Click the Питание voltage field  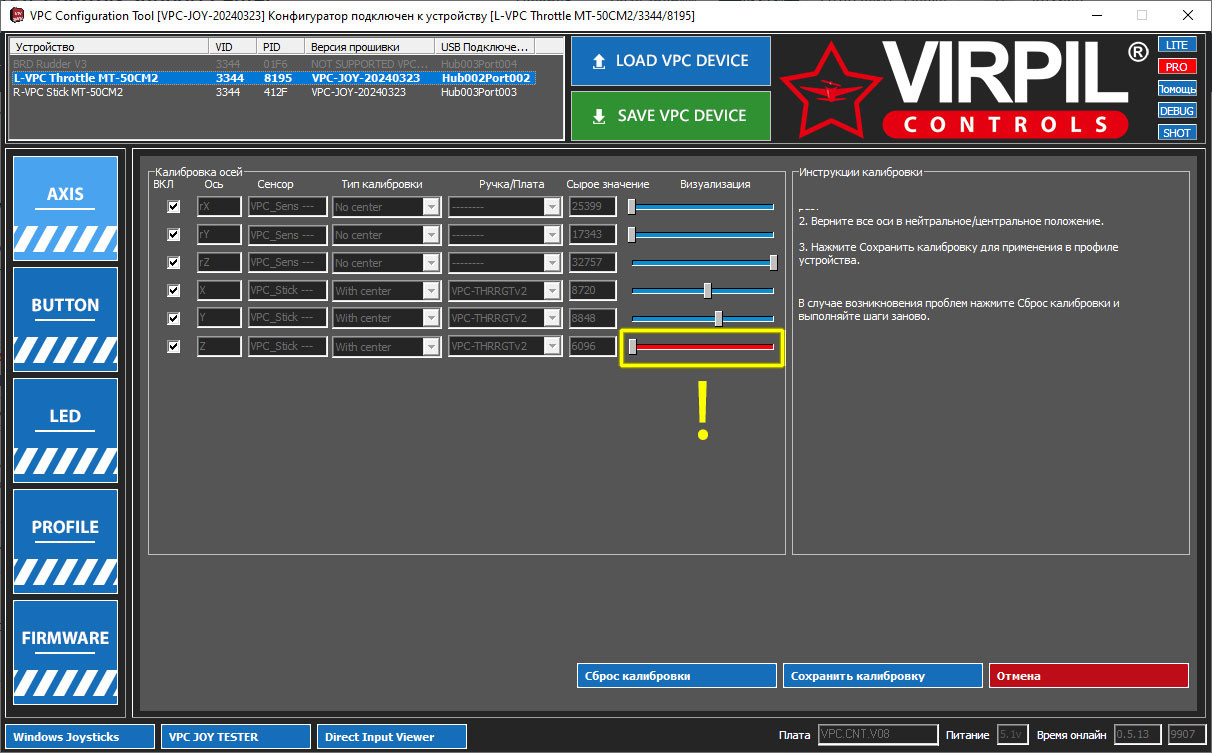1013,735
